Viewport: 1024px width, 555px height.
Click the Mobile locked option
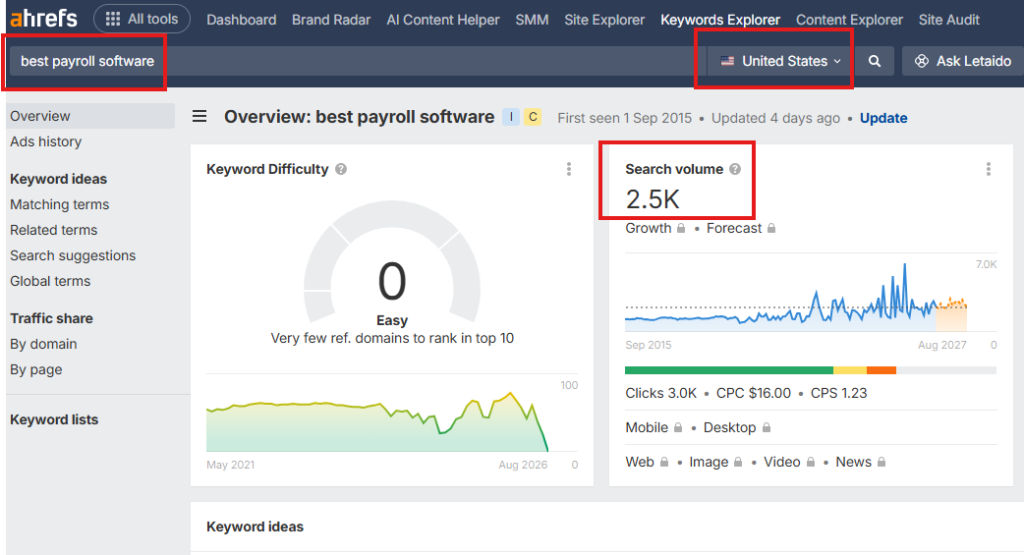[x=654, y=428]
